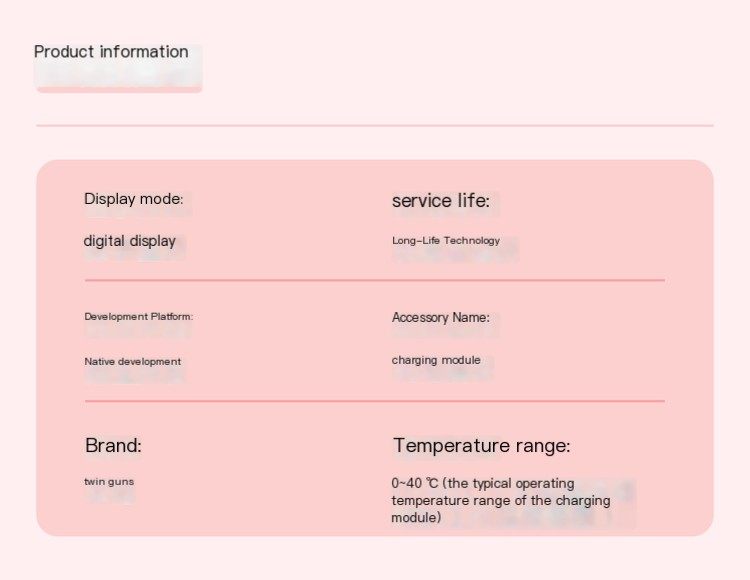Click 'temperature range of the charging' line
This screenshot has width=750, height=580.
point(501,501)
